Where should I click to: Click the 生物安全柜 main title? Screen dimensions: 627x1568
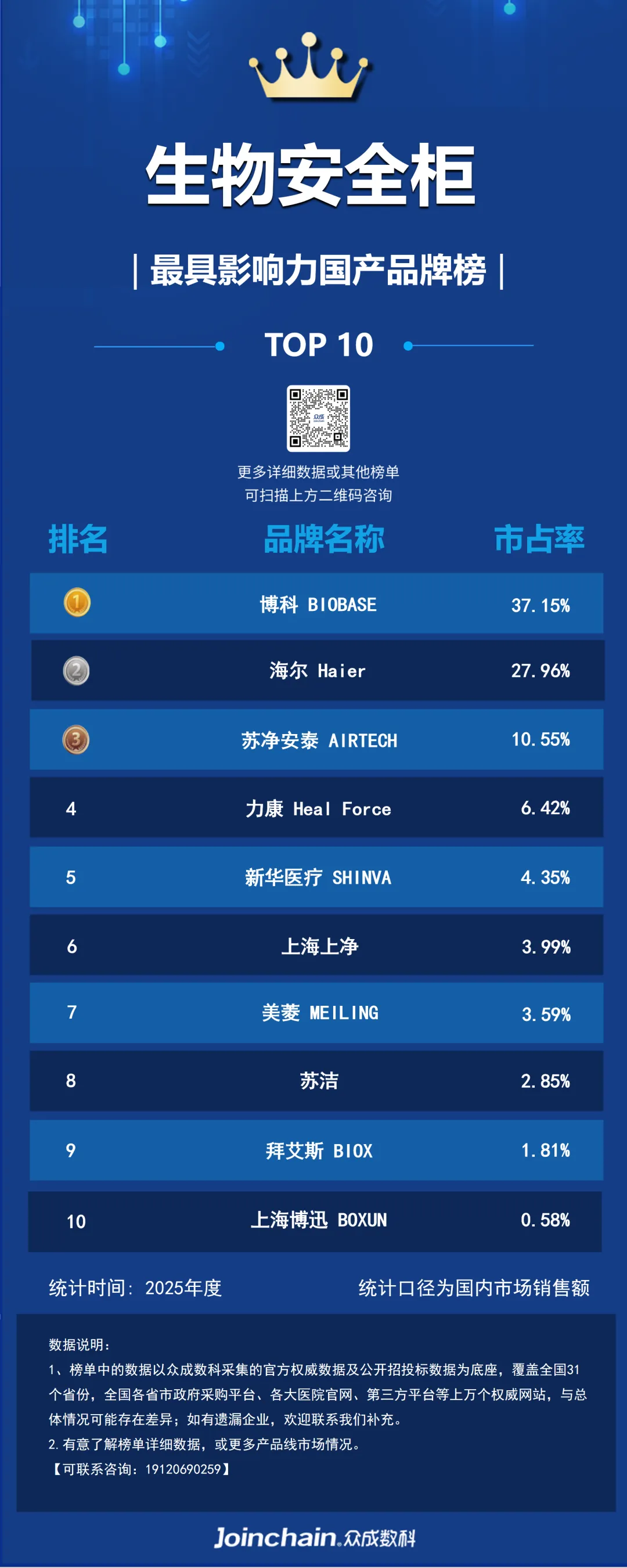(311, 175)
